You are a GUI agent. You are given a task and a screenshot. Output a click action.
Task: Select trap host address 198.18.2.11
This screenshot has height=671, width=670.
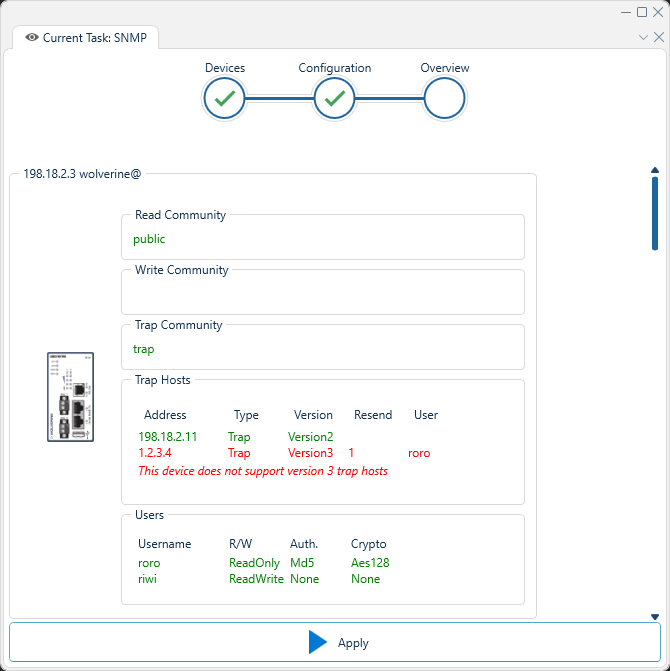(x=167, y=436)
